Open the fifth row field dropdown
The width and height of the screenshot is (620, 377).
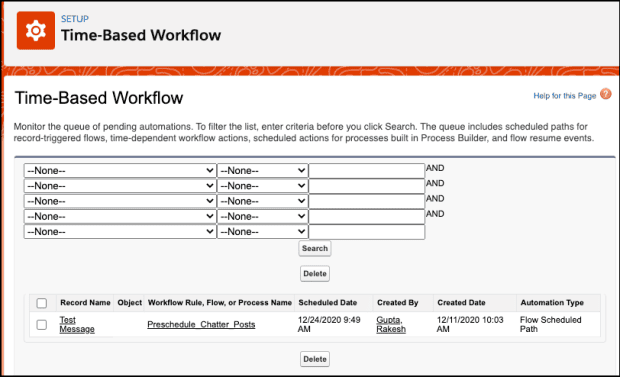pos(120,231)
